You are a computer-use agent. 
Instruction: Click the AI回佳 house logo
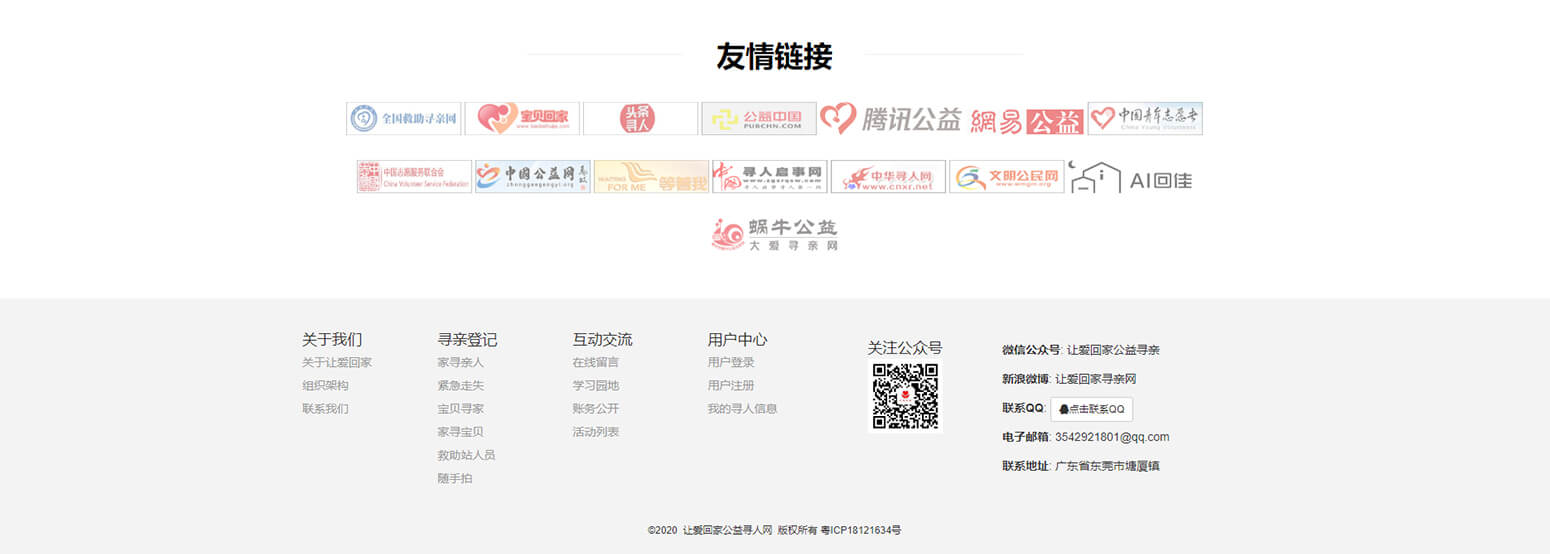tap(1130, 178)
